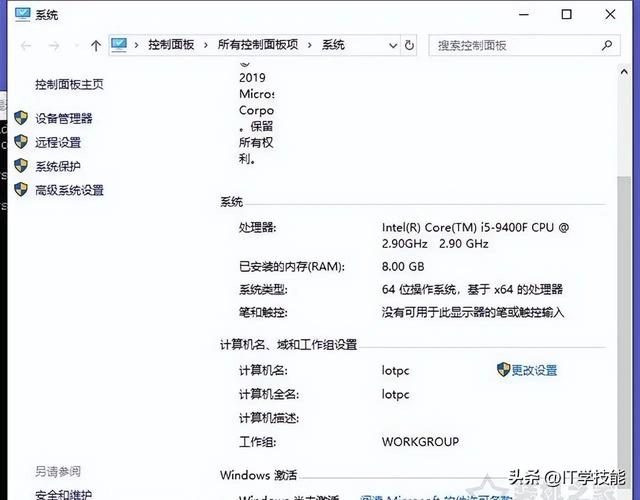This screenshot has height=500, width=640.
Task: Click the 没有可用于此显示器的笔或触控输入 text
Action: click(473, 313)
